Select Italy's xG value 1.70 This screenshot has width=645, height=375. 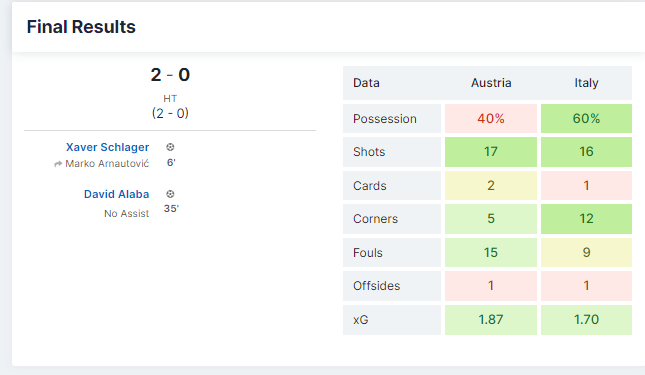[586, 319]
